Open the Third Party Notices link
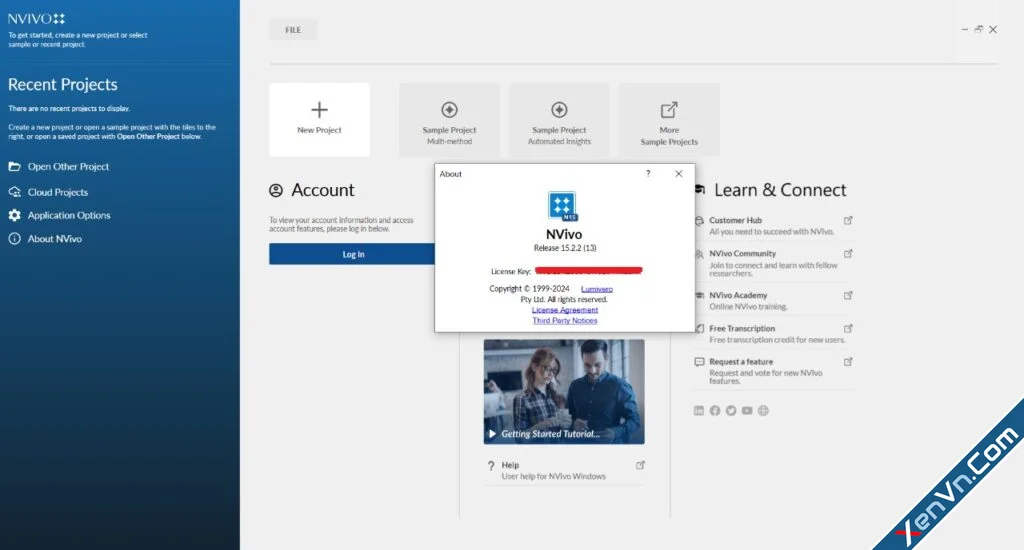The height and width of the screenshot is (550, 1024). (565, 320)
